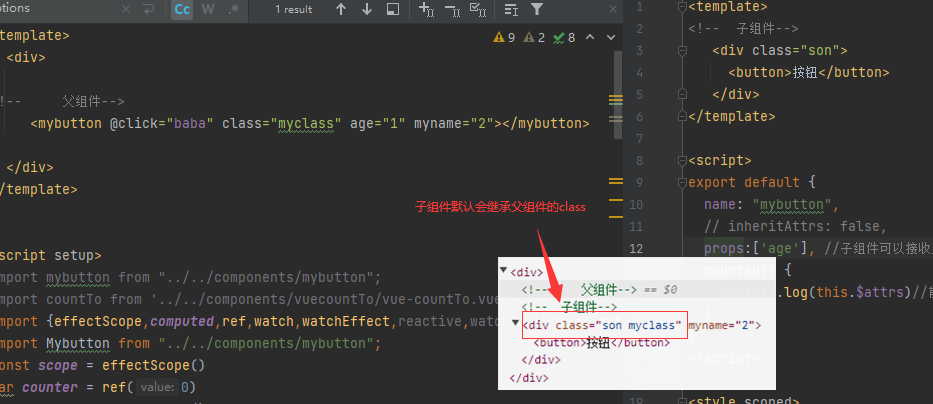Click the counter = ref(0) line
This screenshot has height=404, width=933.
98,387
